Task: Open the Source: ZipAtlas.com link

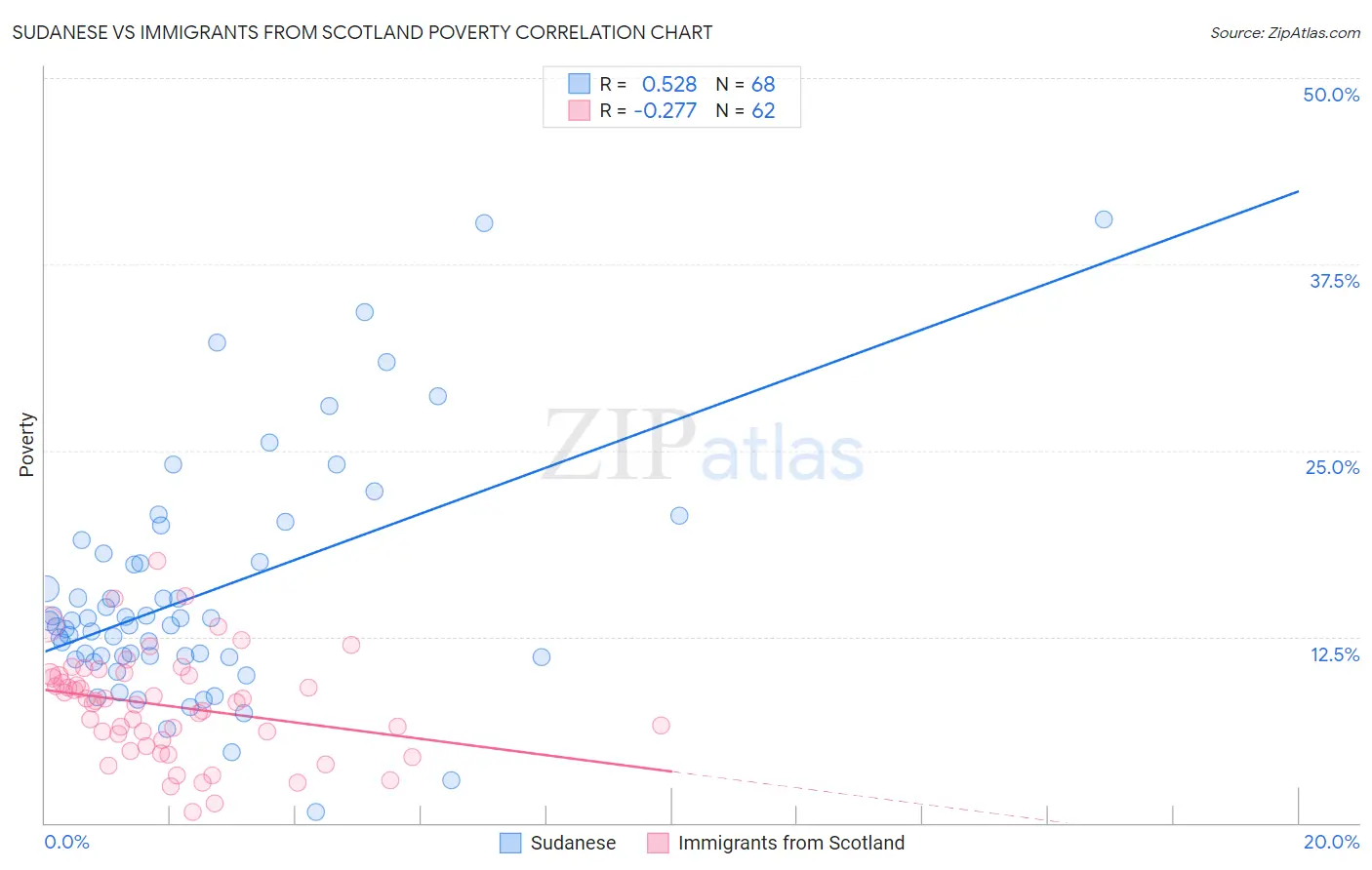Action: pyautogui.click(x=1285, y=32)
